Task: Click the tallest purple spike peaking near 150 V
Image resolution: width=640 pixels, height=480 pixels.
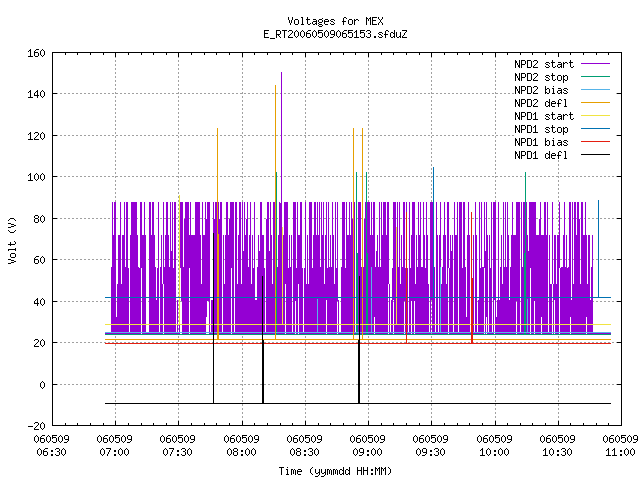Action: 281,137
